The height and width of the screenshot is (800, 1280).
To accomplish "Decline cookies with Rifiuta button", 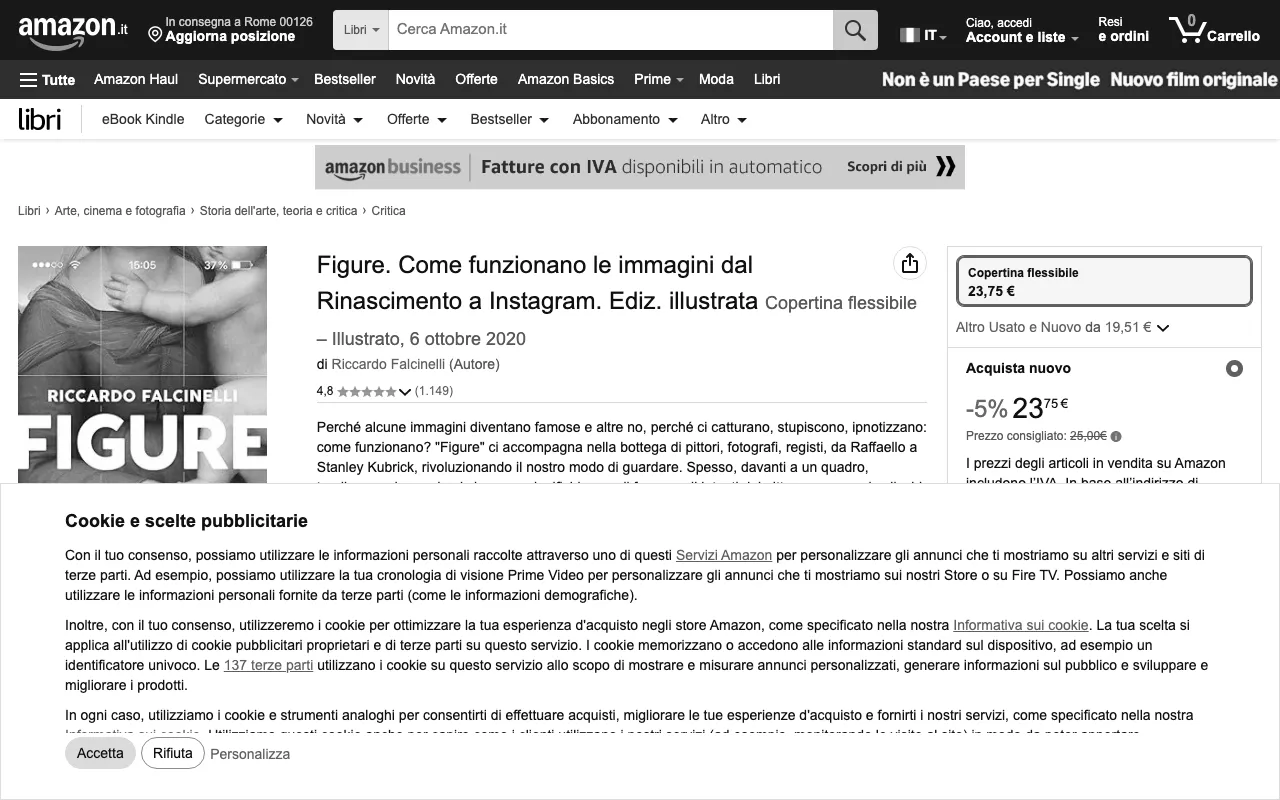I will (173, 753).
